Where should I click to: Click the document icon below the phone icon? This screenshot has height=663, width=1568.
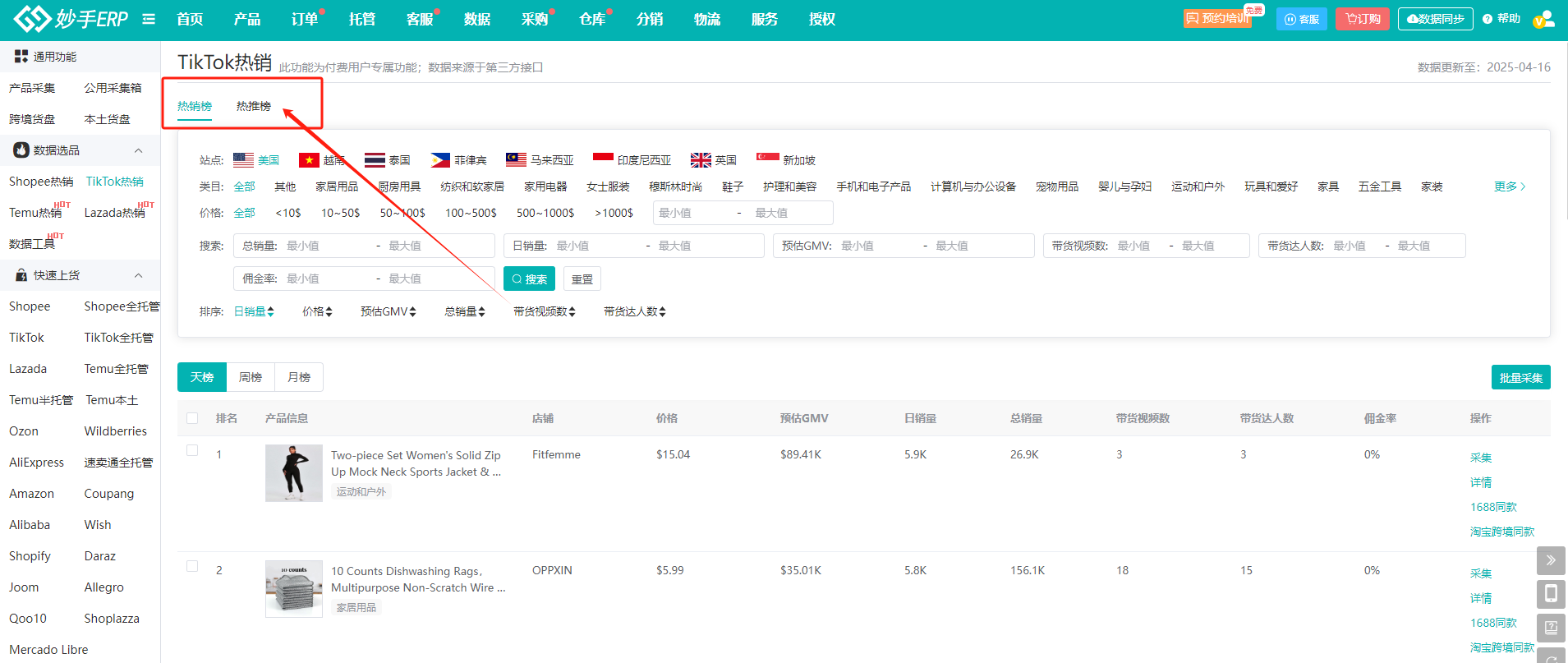(1551, 628)
